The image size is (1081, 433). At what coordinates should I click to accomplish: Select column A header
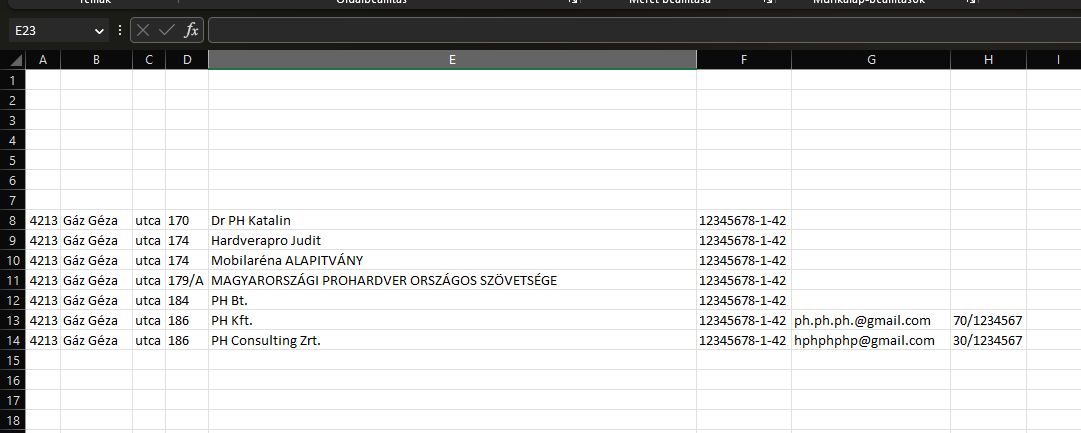point(43,60)
